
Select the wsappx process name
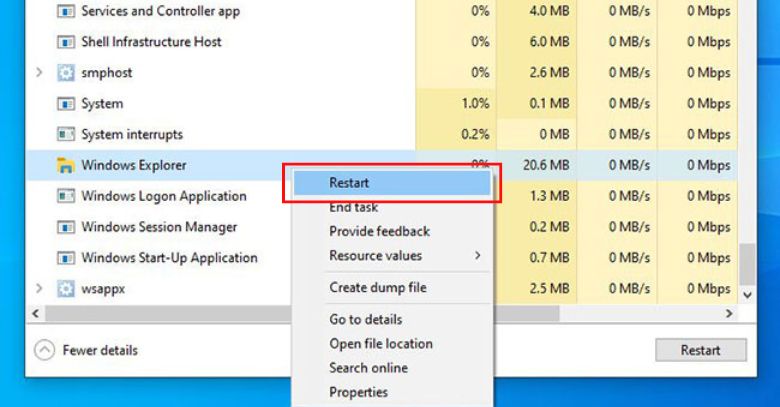[103, 289]
